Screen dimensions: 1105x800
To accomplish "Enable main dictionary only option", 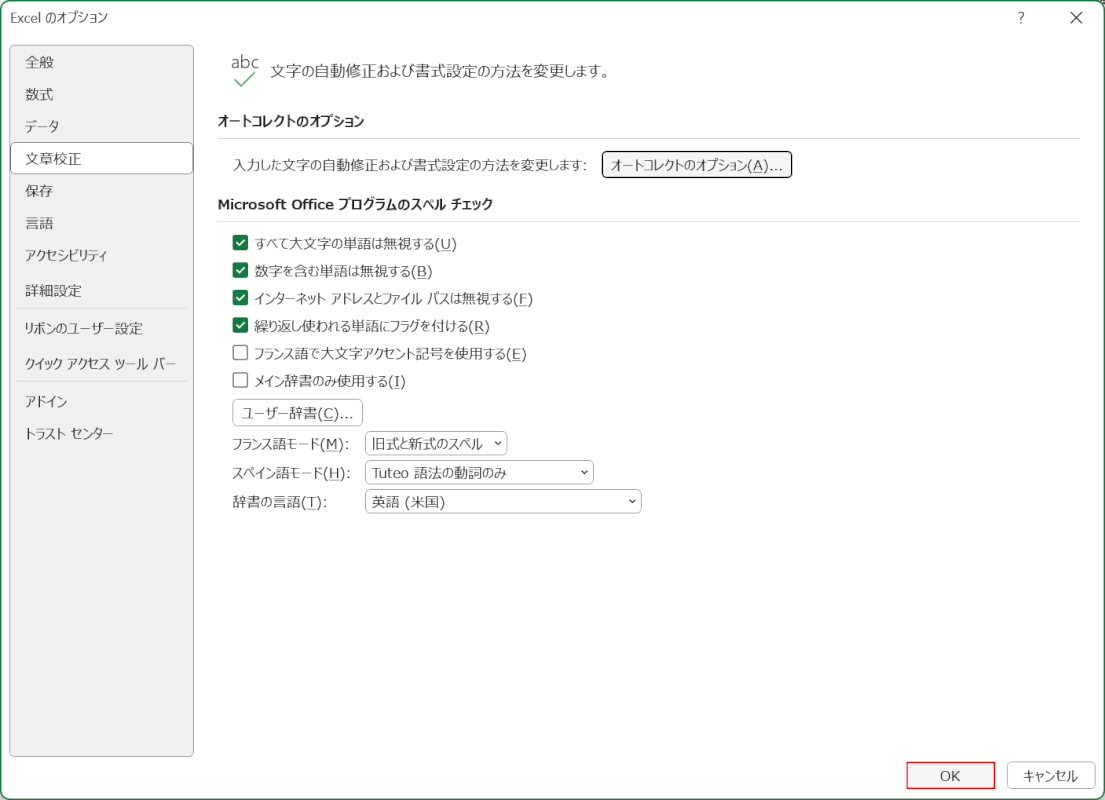I will [x=240, y=380].
